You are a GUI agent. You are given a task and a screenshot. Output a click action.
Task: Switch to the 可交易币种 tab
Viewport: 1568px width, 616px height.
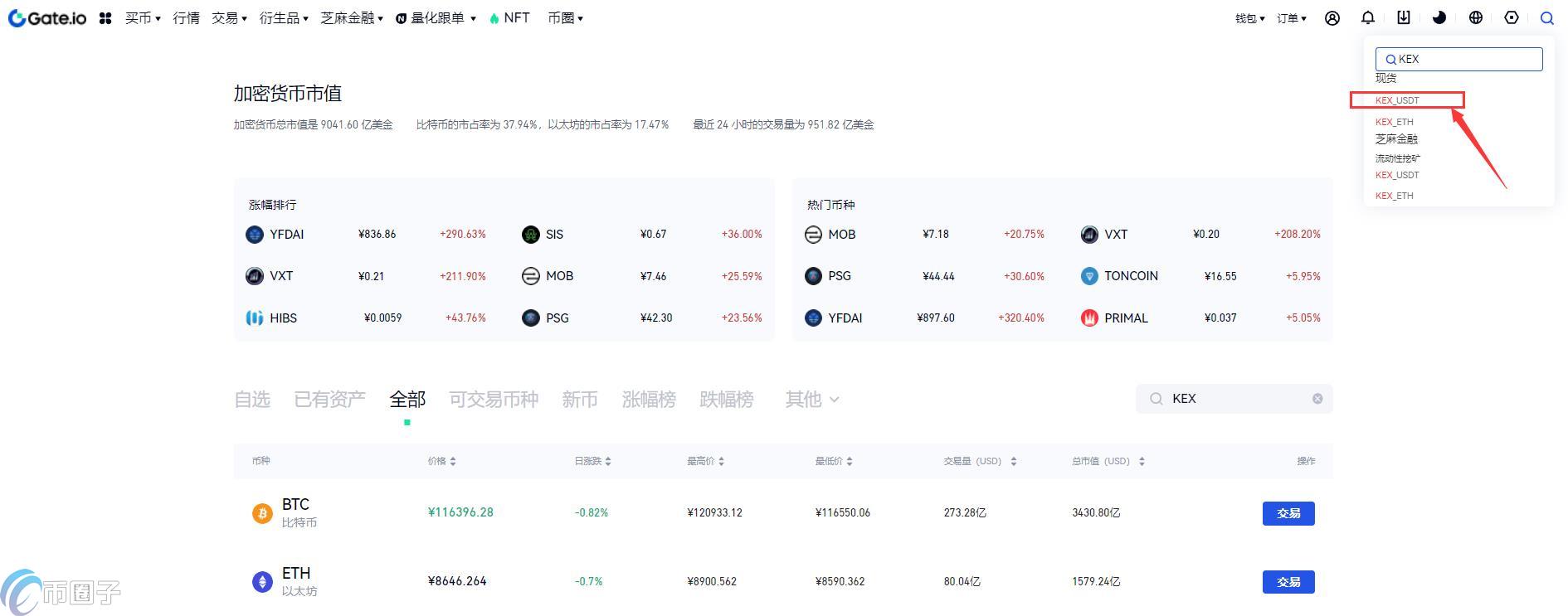pyautogui.click(x=494, y=400)
